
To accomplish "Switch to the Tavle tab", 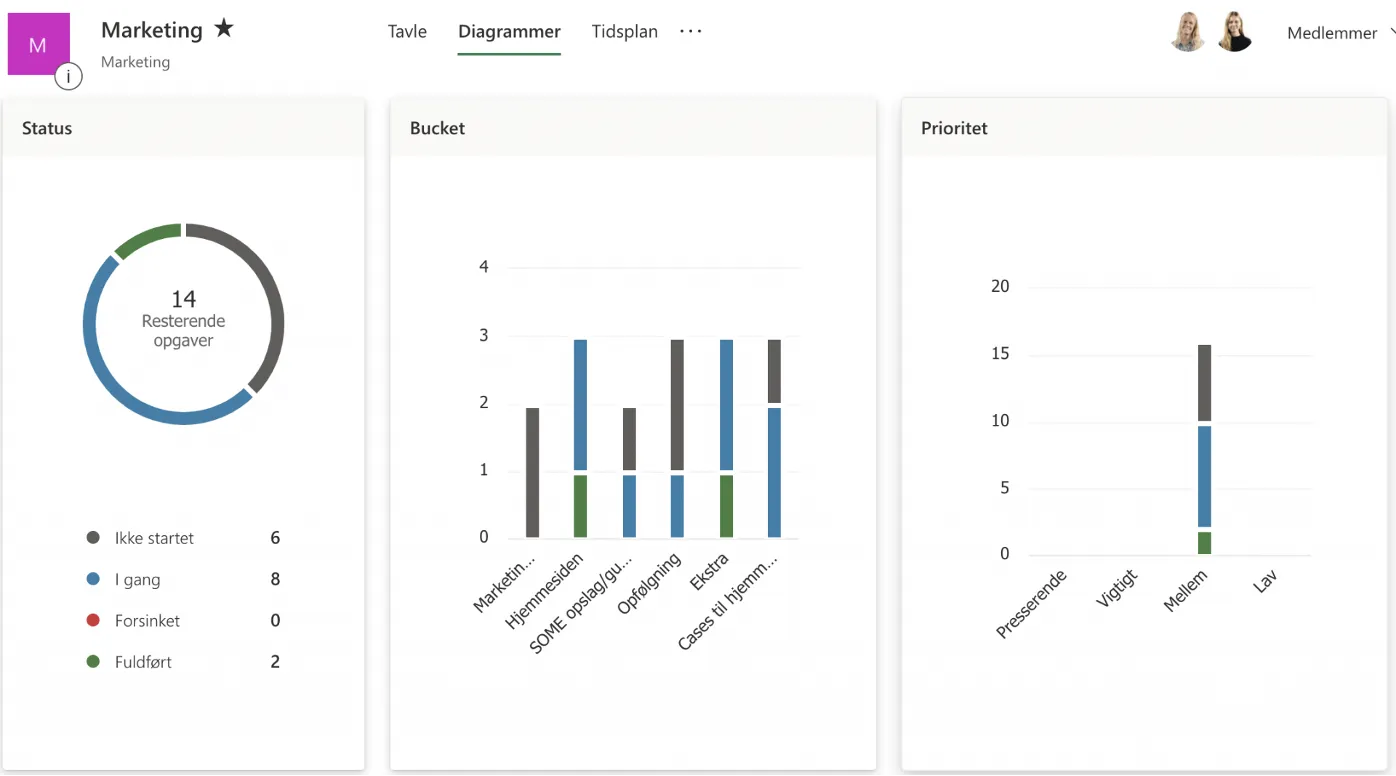I will tap(407, 31).
